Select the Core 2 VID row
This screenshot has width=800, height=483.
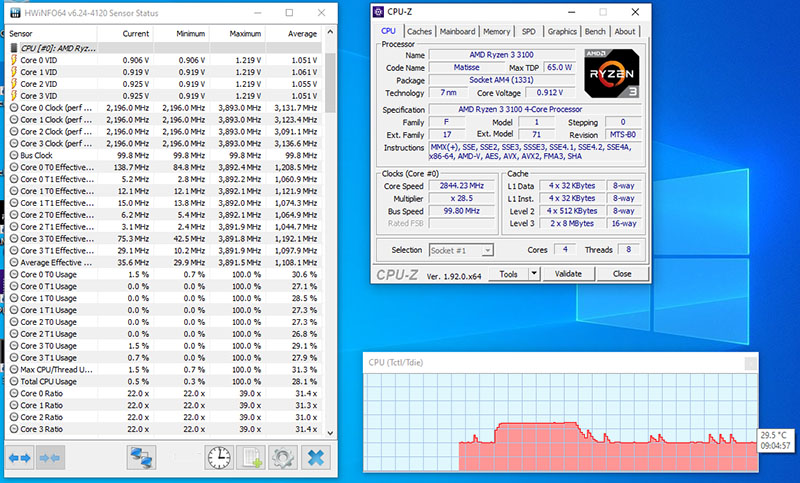pyautogui.click(x=164, y=84)
